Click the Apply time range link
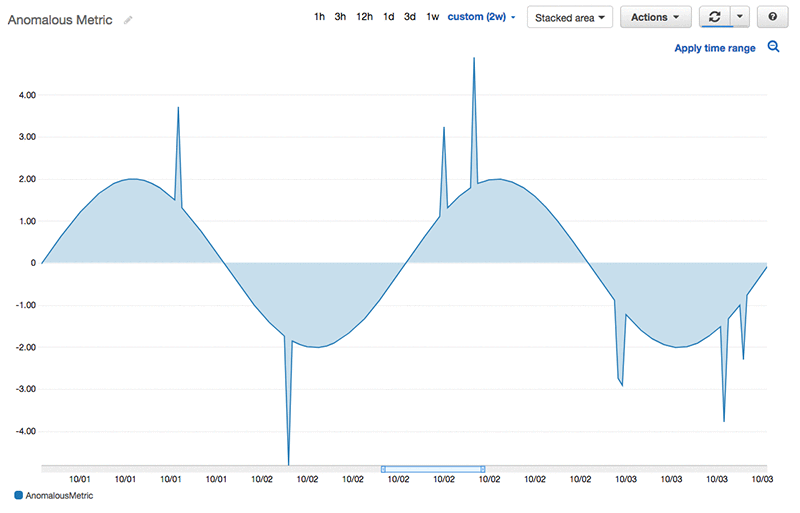The height and width of the screenshot is (513, 800). pos(715,48)
